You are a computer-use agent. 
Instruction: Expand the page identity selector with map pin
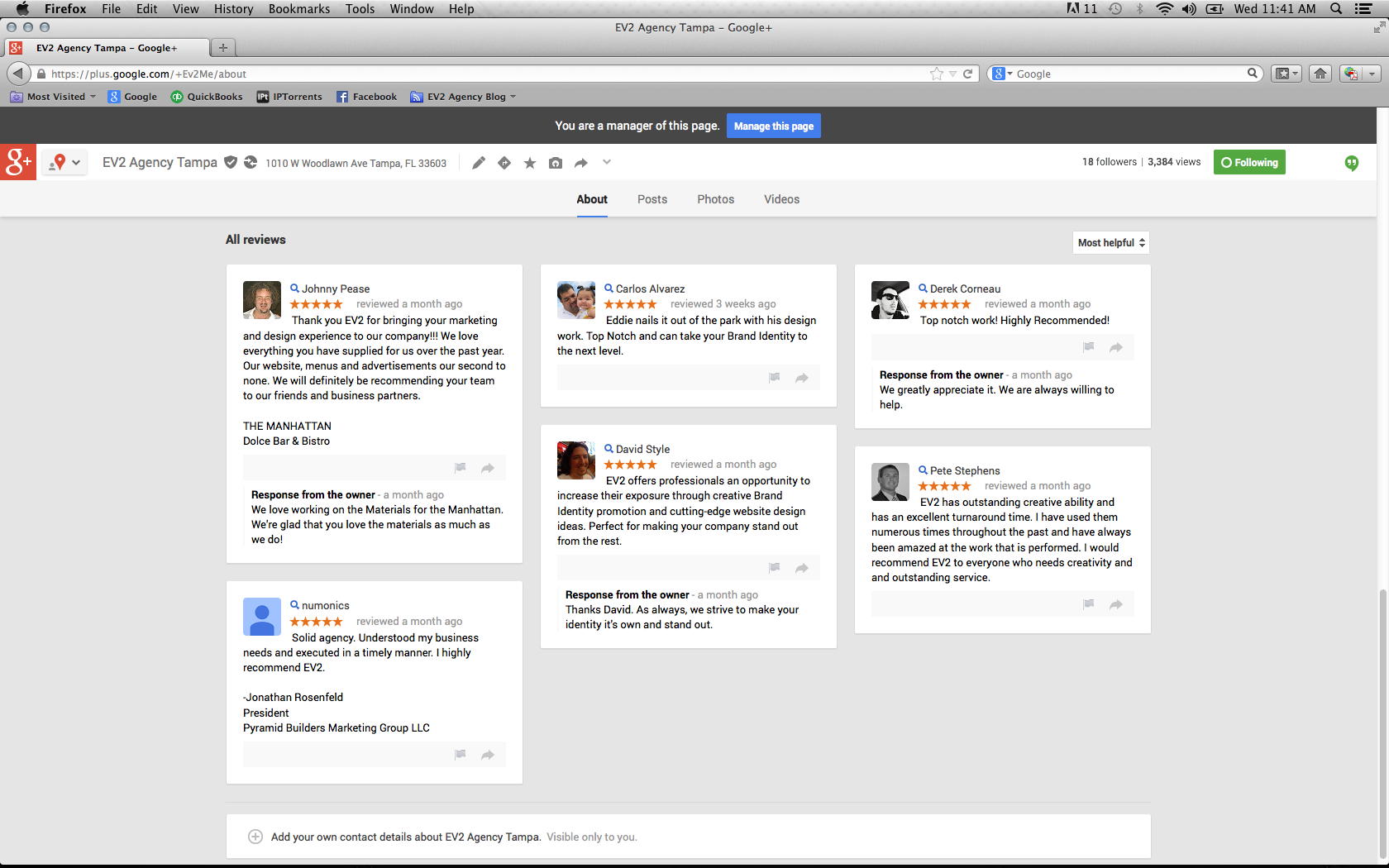click(65, 162)
